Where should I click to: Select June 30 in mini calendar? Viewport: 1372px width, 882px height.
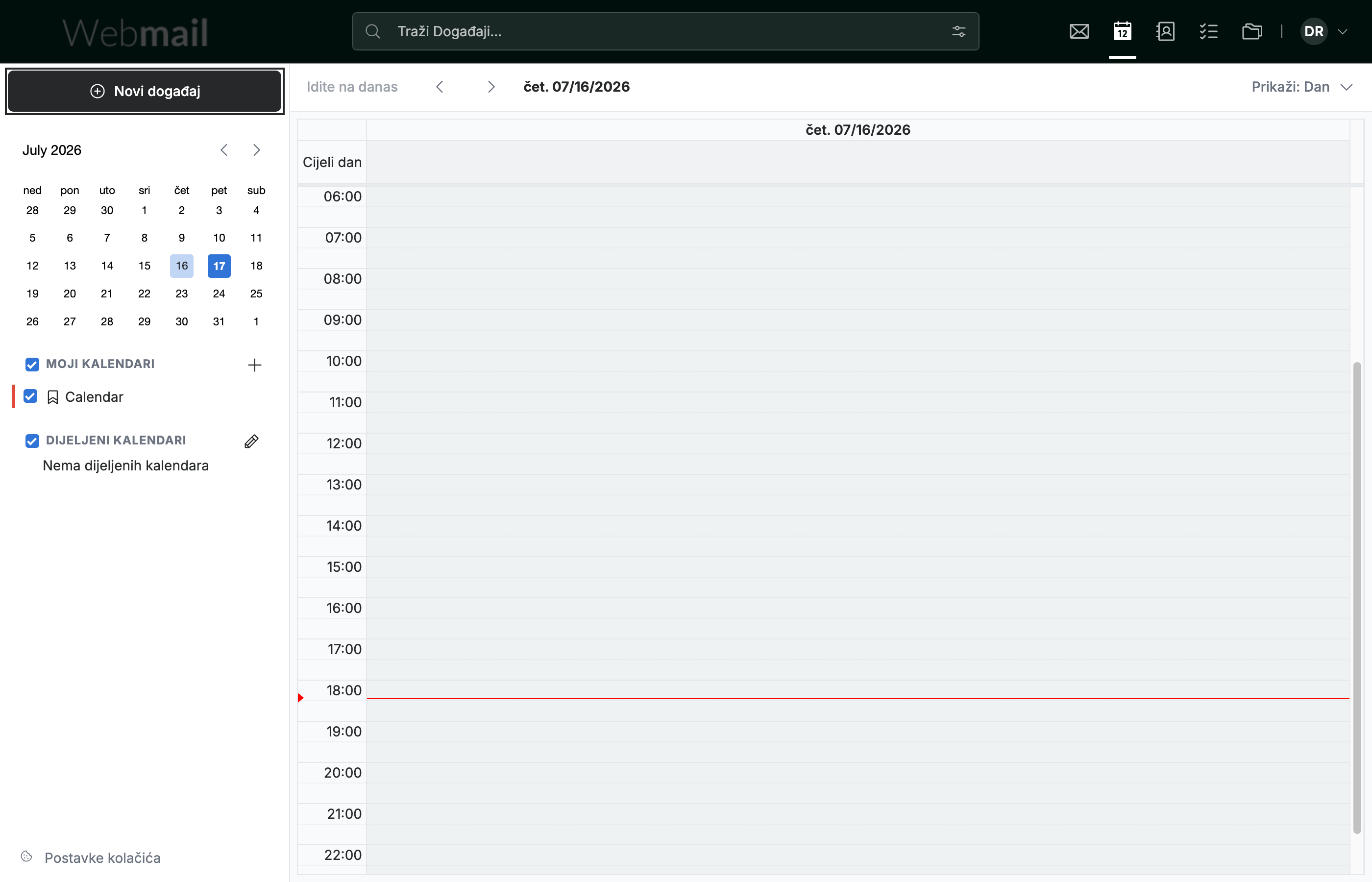107,210
